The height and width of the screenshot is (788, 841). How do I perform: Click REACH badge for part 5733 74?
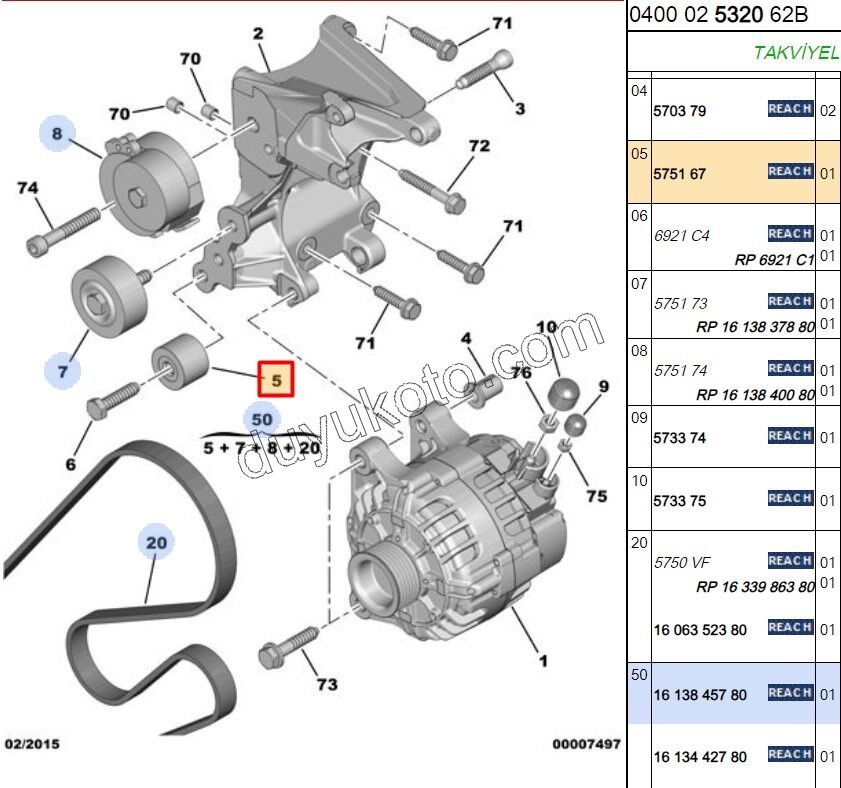click(x=789, y=436)
